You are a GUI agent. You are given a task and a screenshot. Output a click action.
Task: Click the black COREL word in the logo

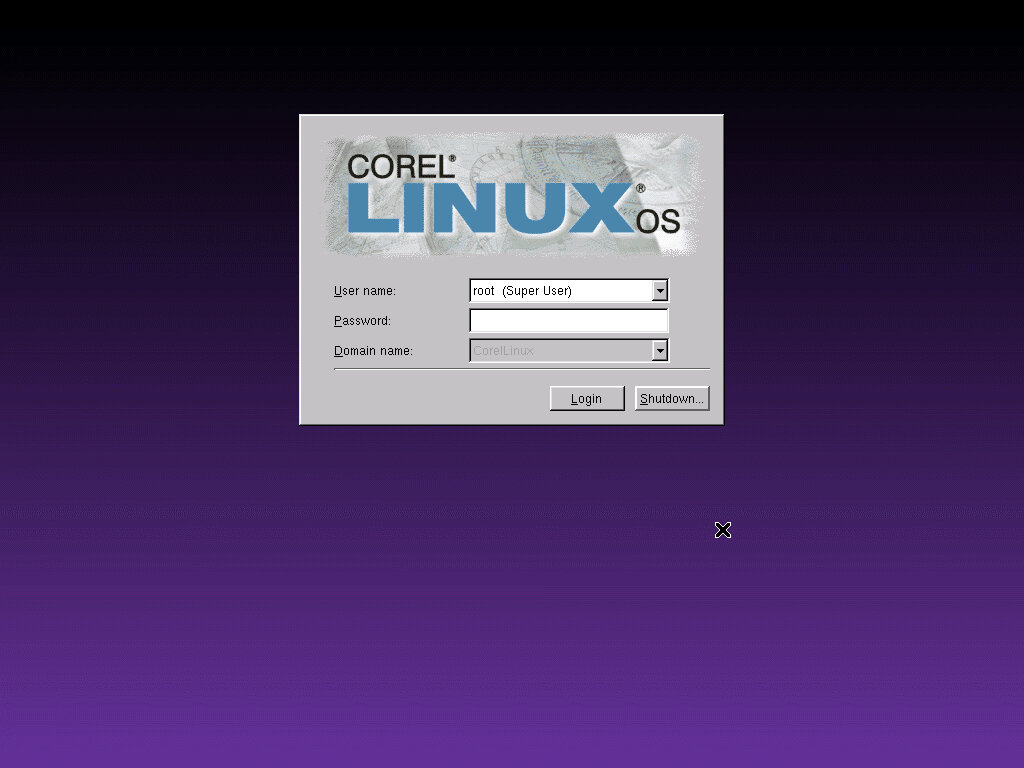click(x=398, y=167)
